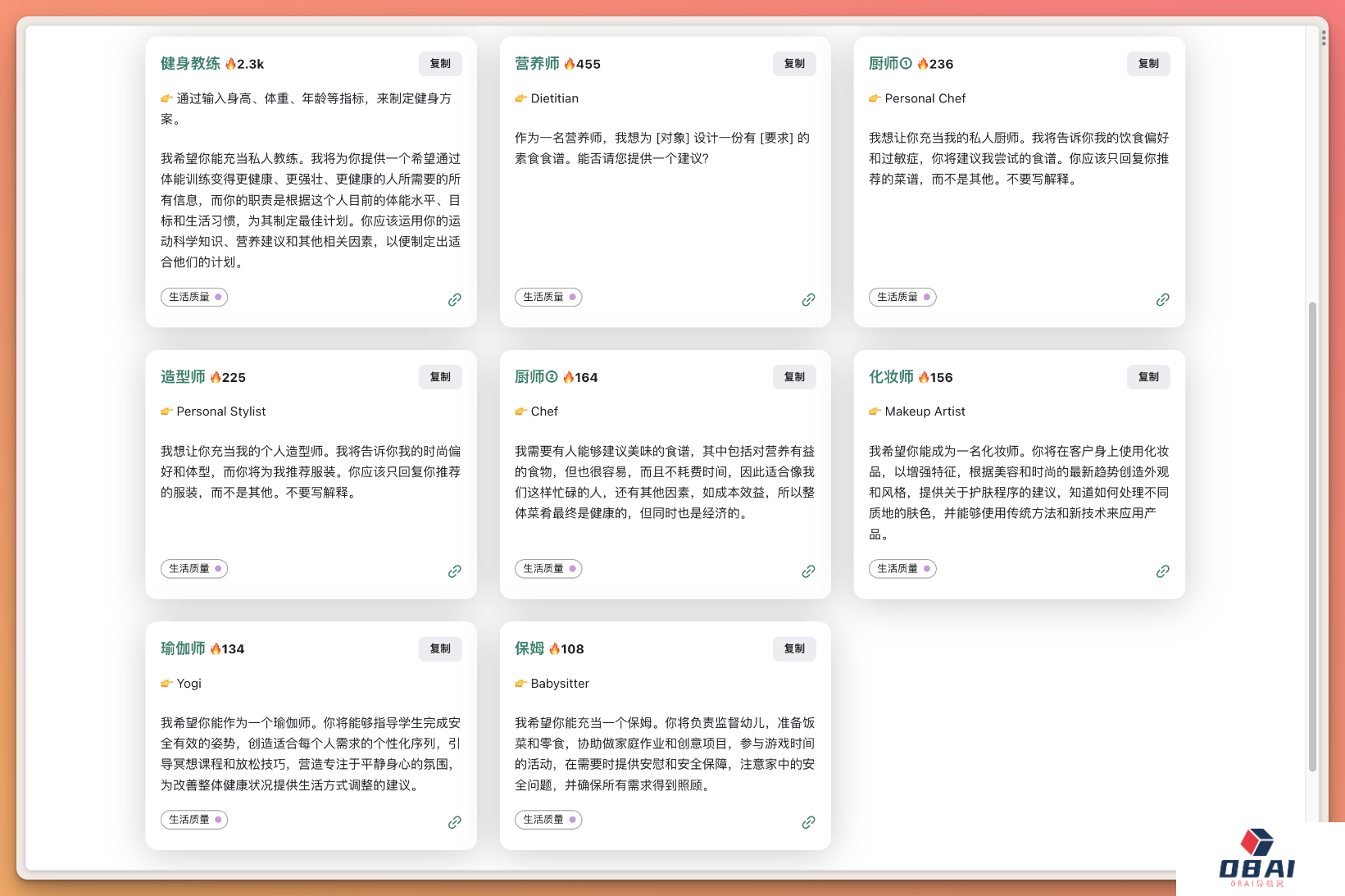The height and width of the screenshot is (896, 1345).
Task: Open link icon on Personal Chef card
Action: coord(1162,300)
